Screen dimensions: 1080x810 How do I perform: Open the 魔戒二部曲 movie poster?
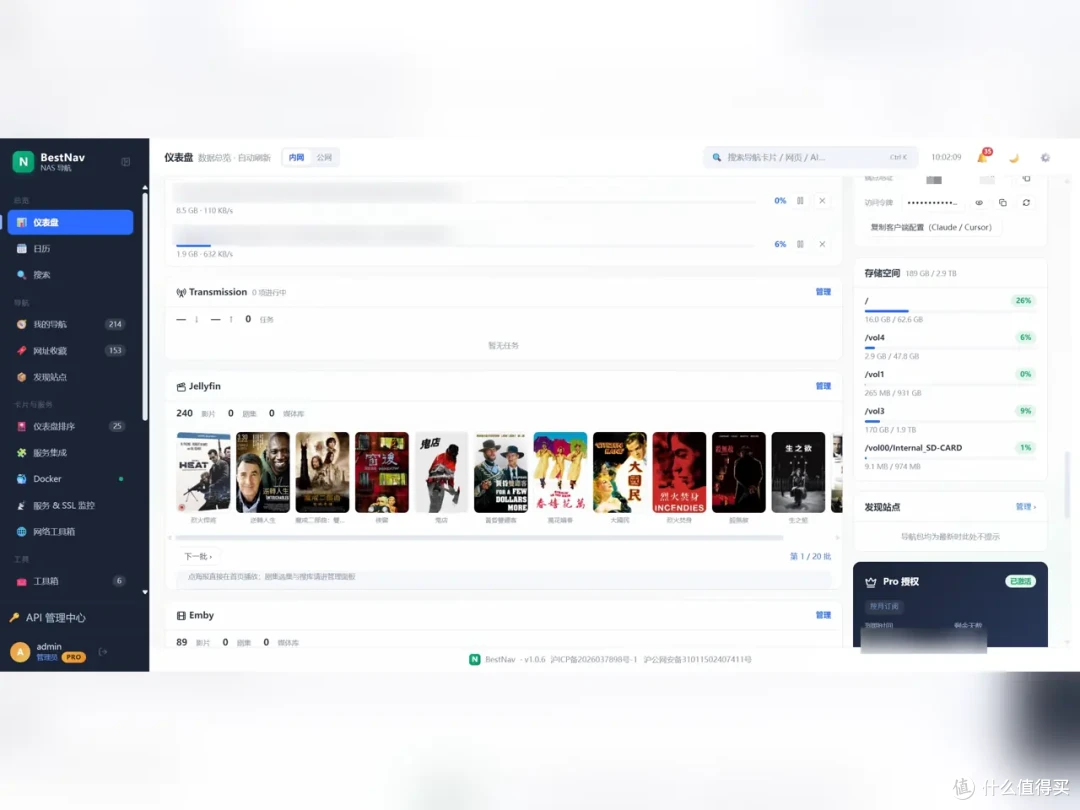[x=322, y=472]
